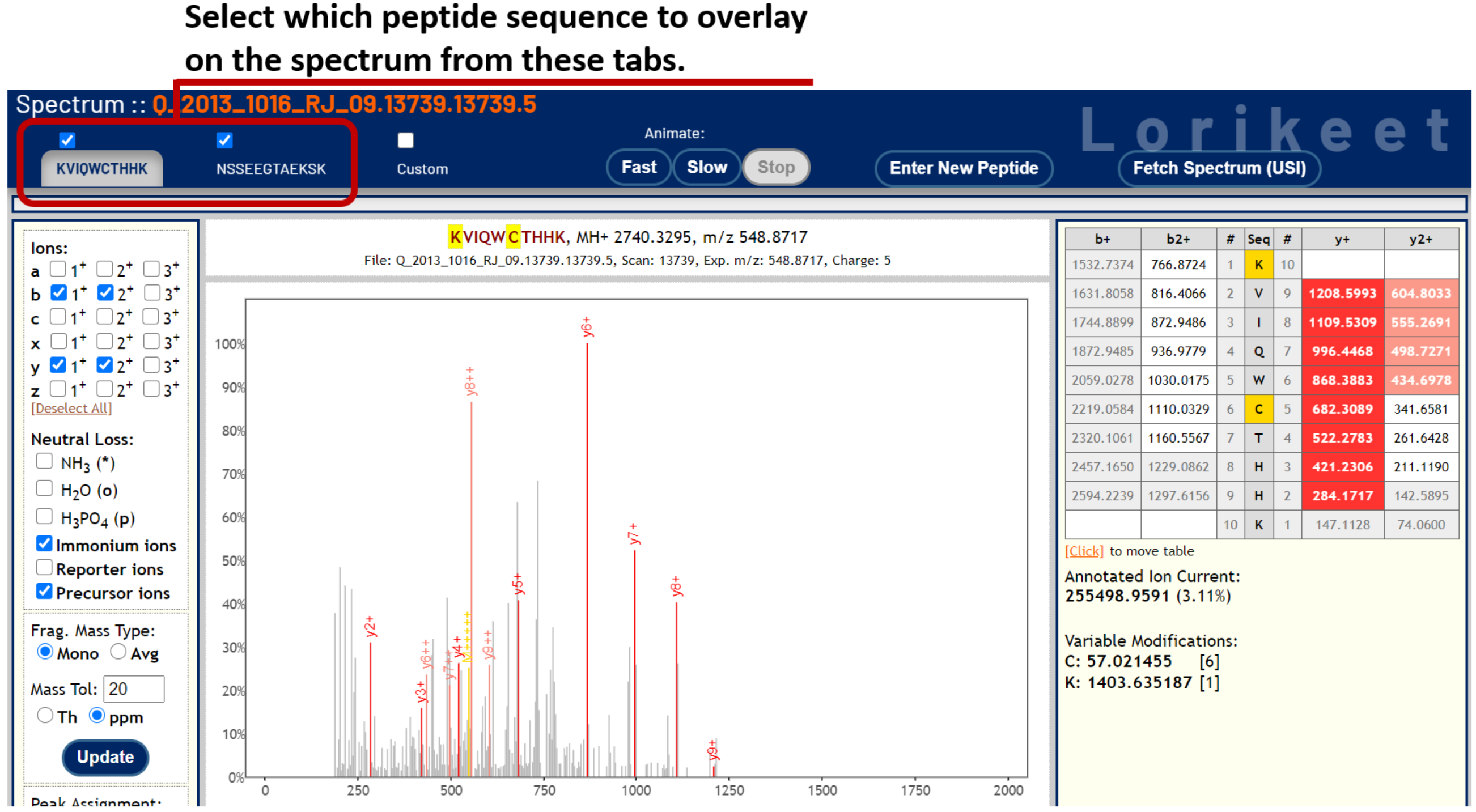Enable the a 1+ ion checkbox
The height and width of the screenshot is (812, 1476).
coord(58,269)
